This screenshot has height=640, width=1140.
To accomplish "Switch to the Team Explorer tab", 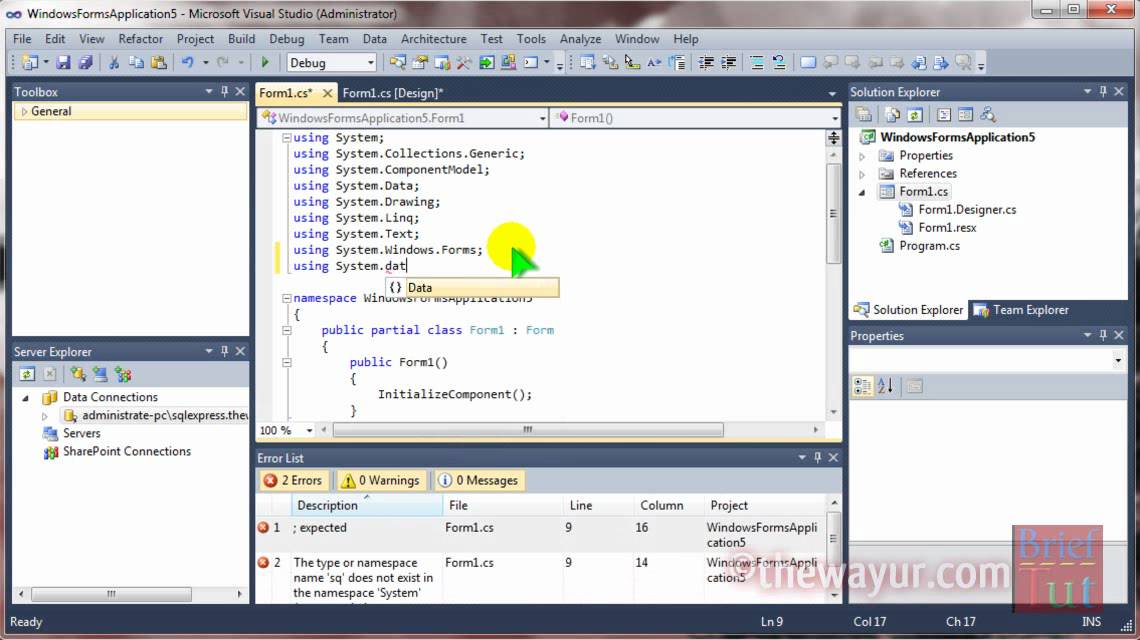I will pos(1021,310).
